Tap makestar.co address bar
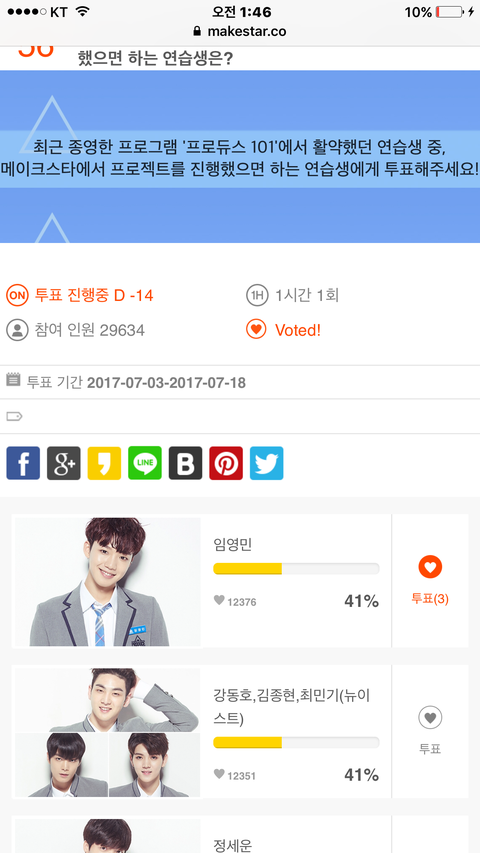 tap(240, 32)
